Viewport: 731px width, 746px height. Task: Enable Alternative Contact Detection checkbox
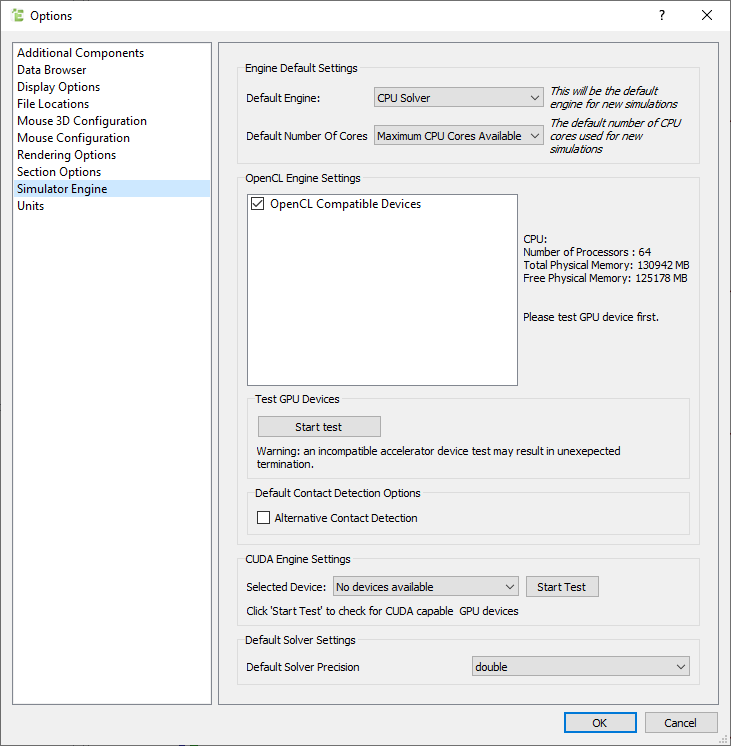[x=264, y=518]
